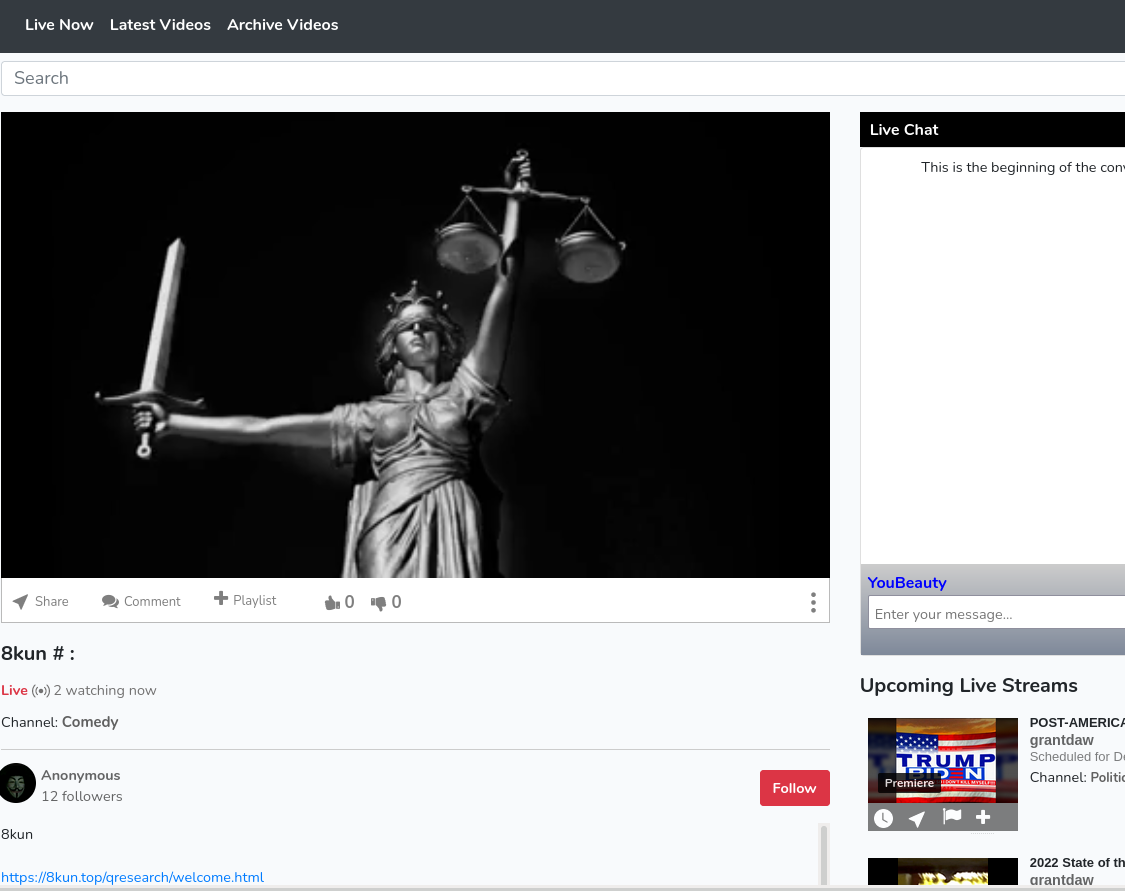Focus the chat message input box
Viewport: 1125px width, 891px height.
tap(997, 614)
